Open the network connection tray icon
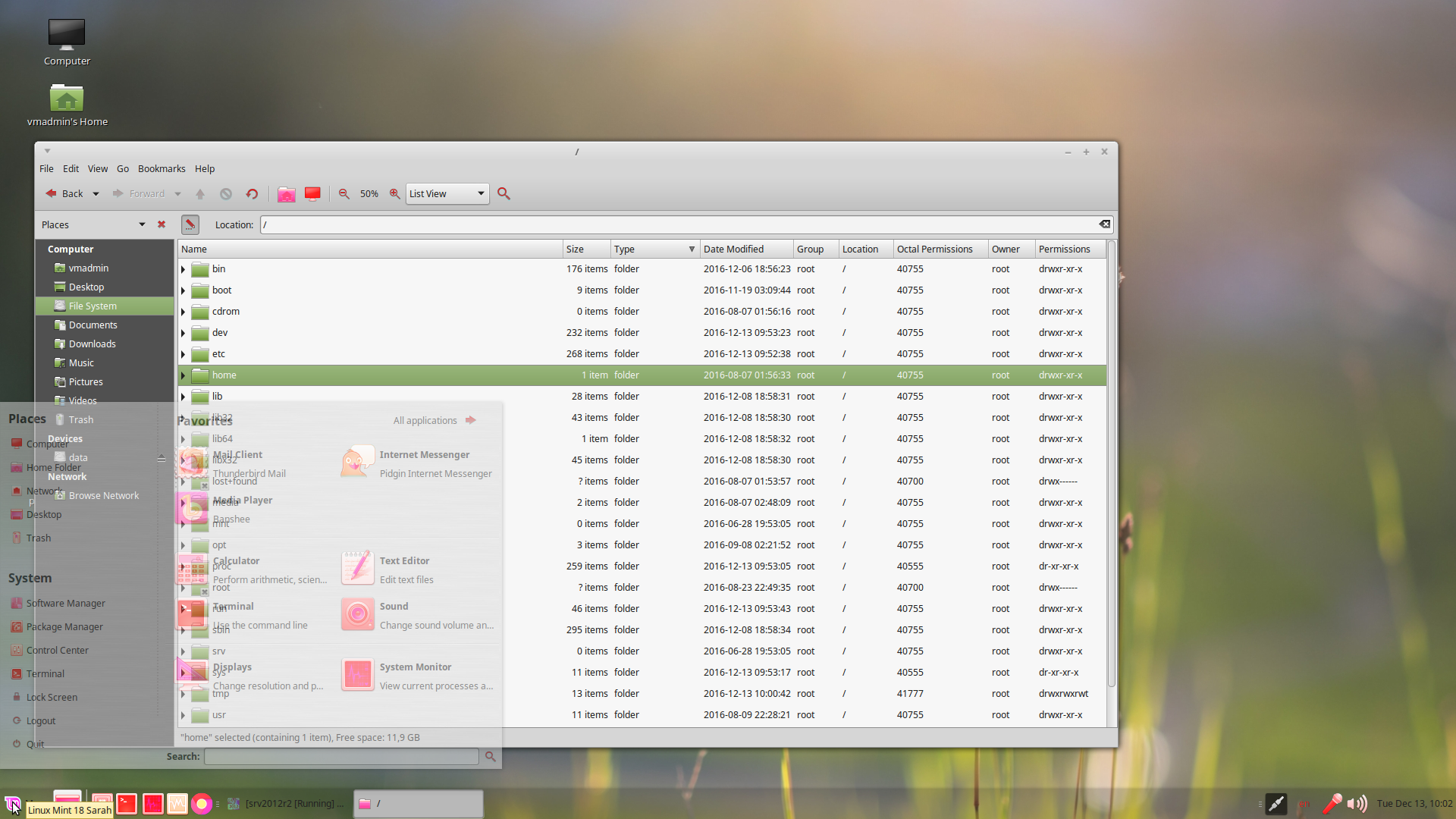This screenshot has height=819, width=1456. [1276, 804]
